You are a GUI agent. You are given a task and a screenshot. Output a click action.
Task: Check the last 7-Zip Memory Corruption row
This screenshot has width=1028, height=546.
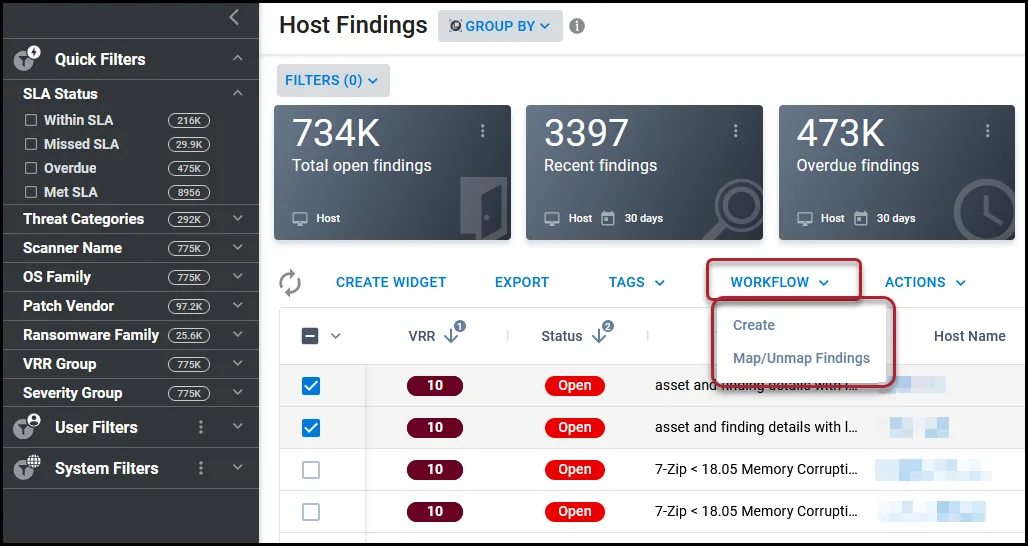(x=311, y=512)
